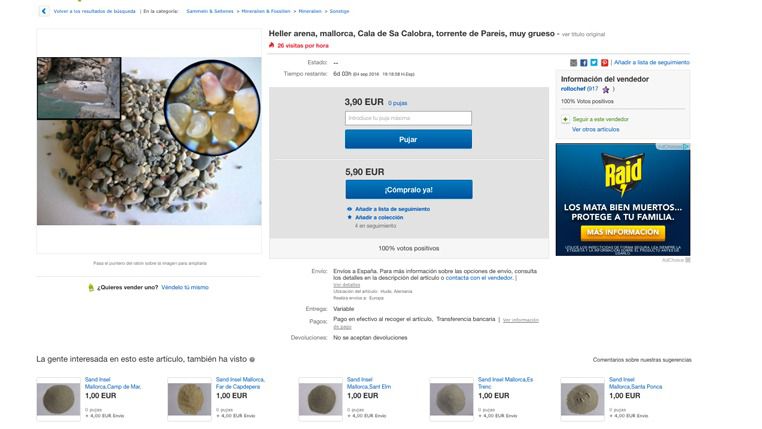
Task: Open 'Ver otros artículos' link
Action: pyautogui.click(x=595, y=129)
